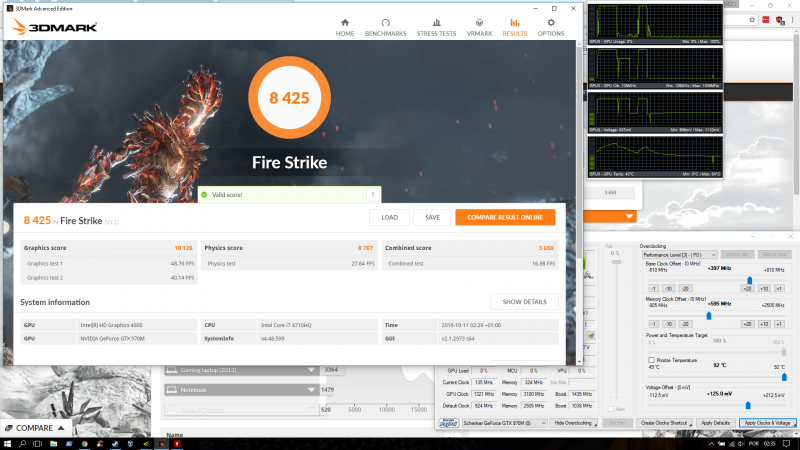Open NVIDIA Inspector from the taskbar
800x450 pixels.
coord(146,444)
